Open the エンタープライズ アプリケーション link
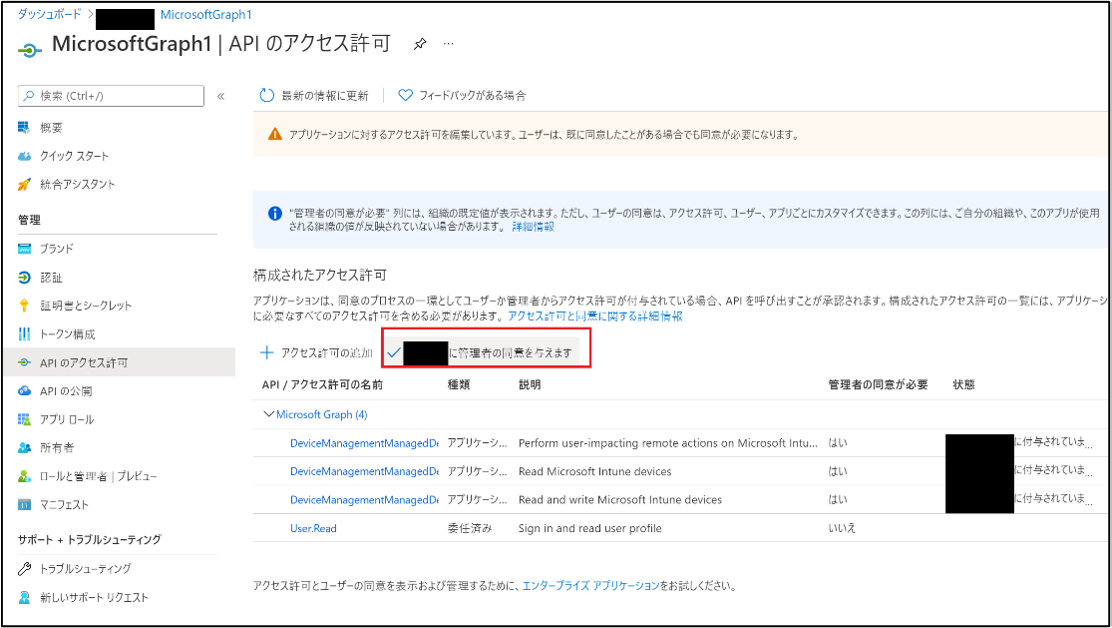The image size is (1112, 628). coord(591,586)
